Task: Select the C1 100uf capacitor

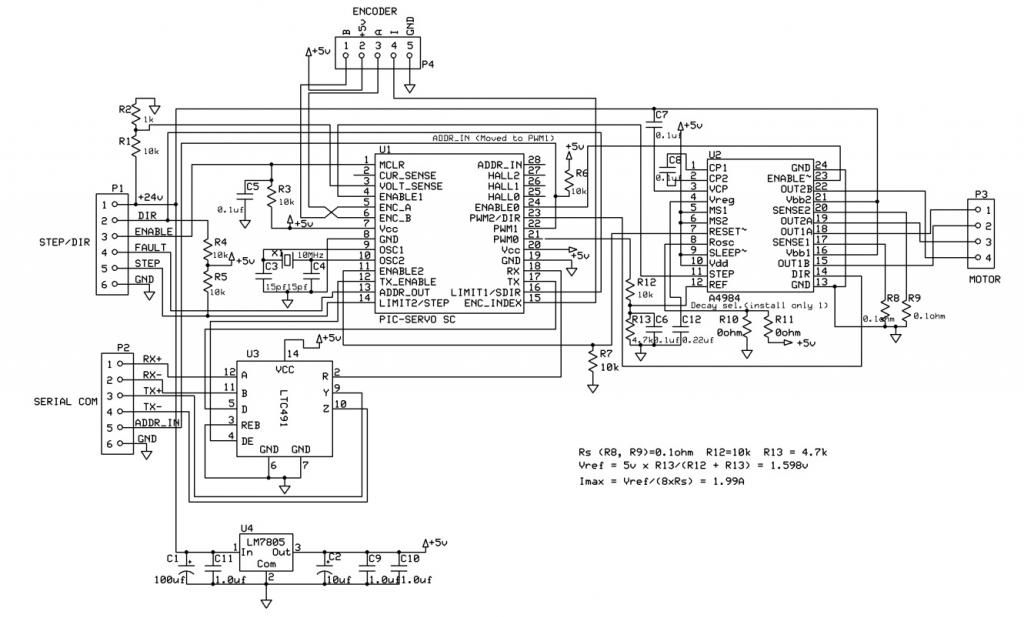Action: (x=185, y=568)
